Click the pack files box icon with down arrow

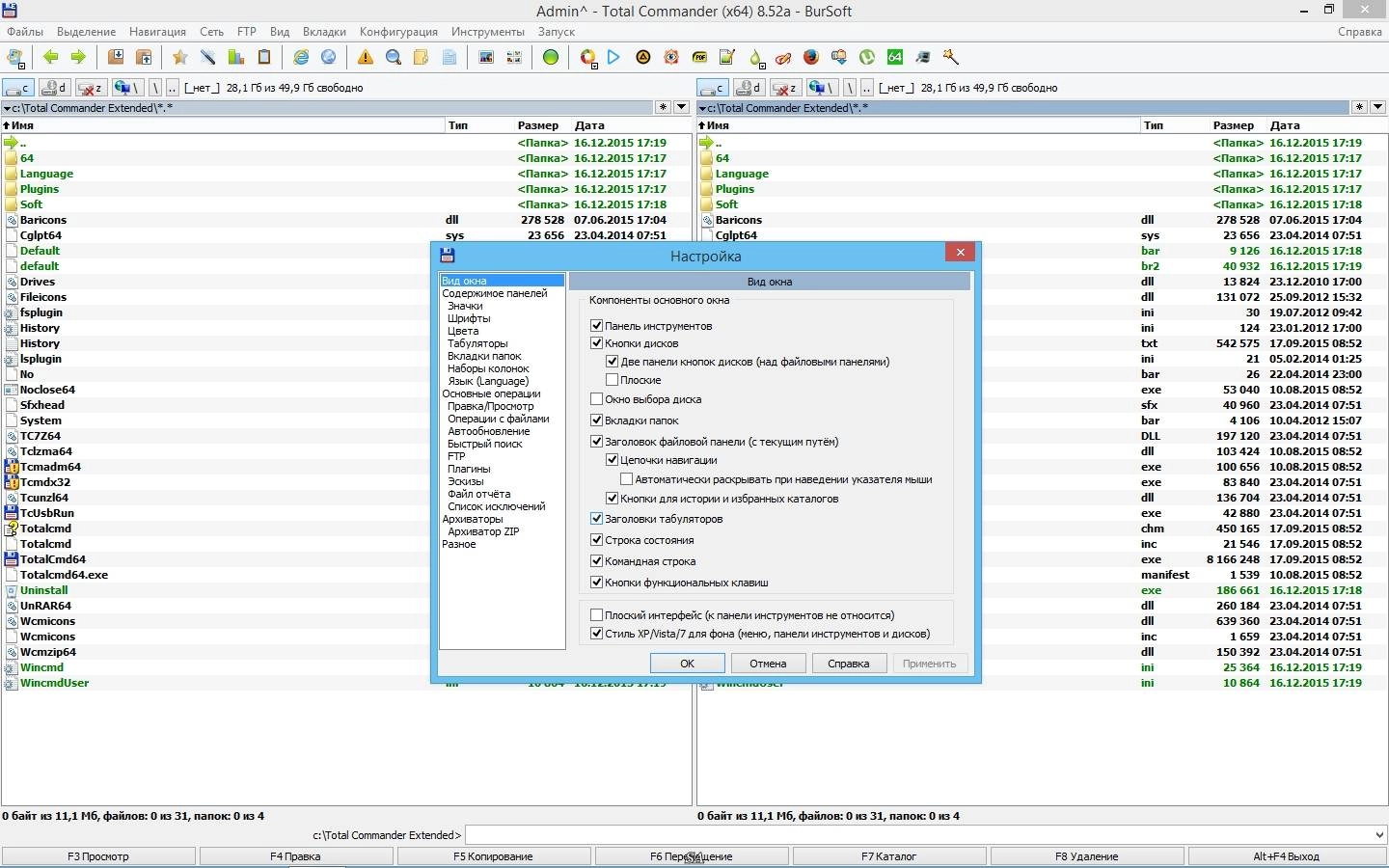pos(116,57)
